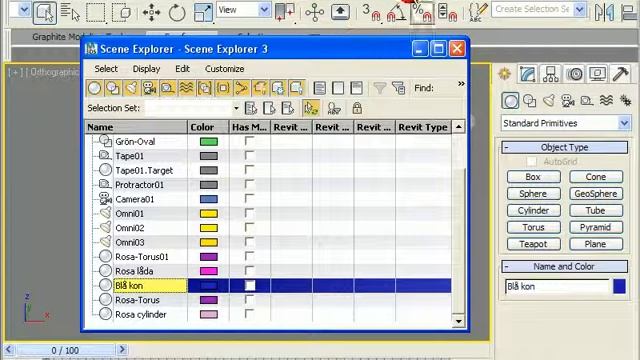Choose the Rectangular Selection Region tool
Image resolution: width=640 pixels, height=360 pixels.
[x=96, y=13]
